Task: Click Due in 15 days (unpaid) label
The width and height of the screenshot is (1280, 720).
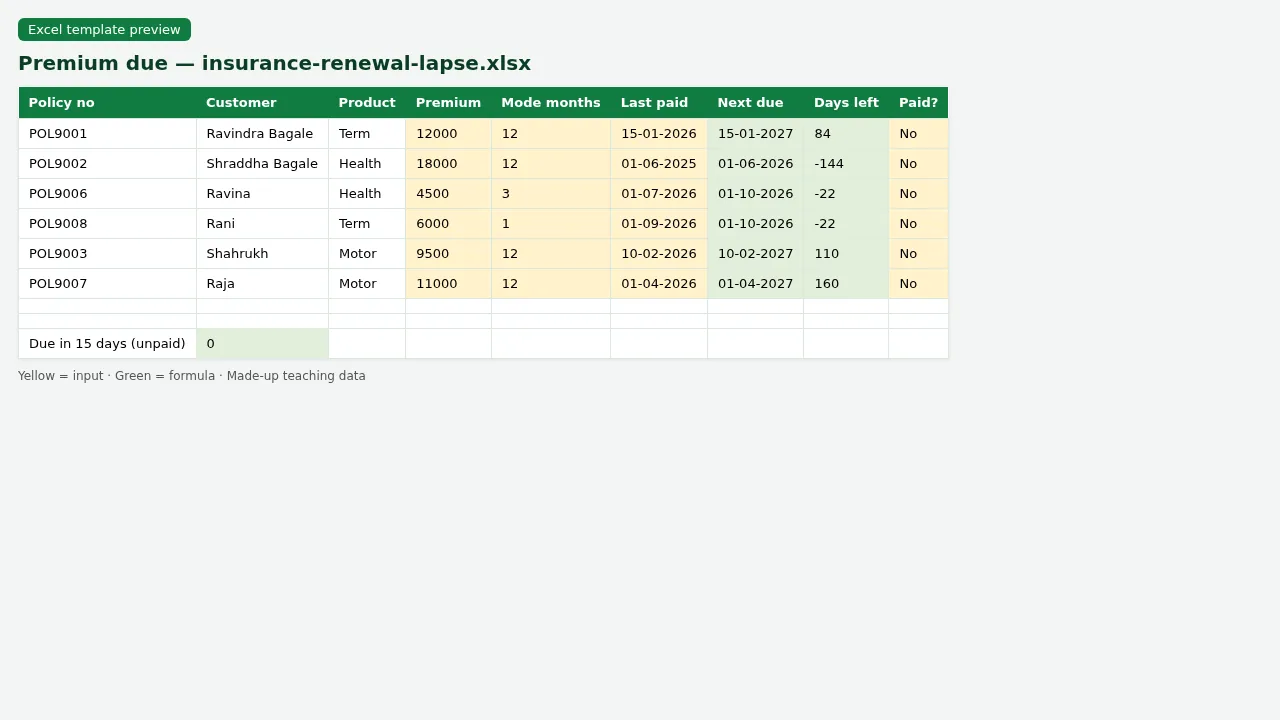Action: tap(107, 344)
